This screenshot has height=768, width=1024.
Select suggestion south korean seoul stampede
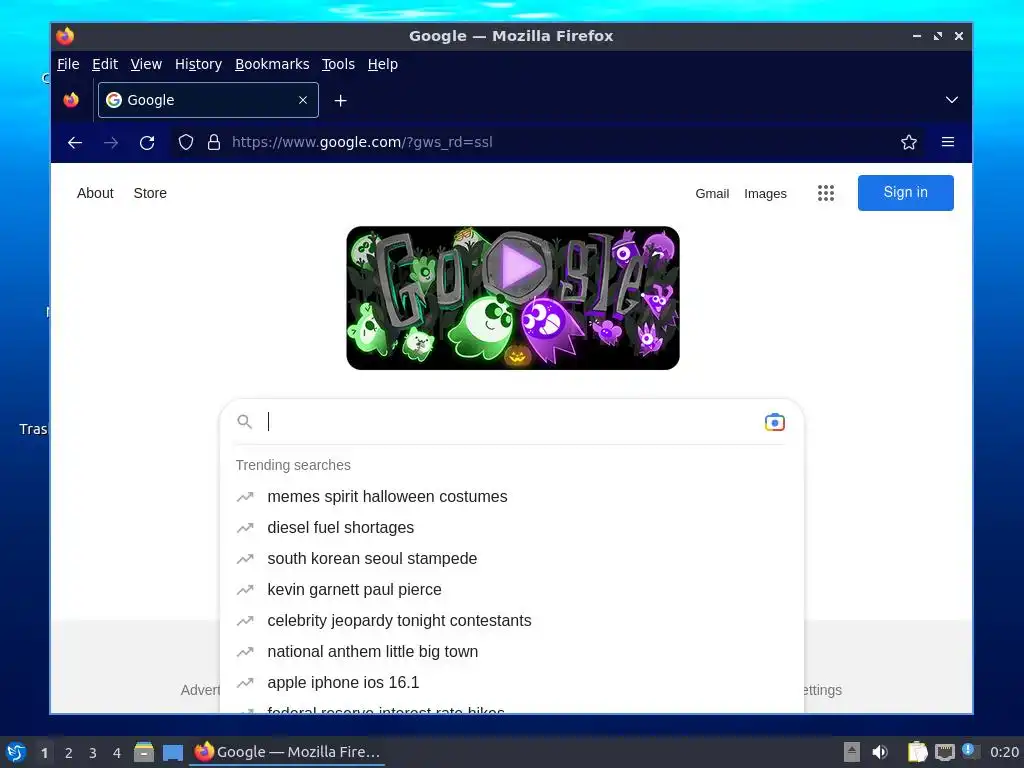pyautogui.click(x=511, y=558)
